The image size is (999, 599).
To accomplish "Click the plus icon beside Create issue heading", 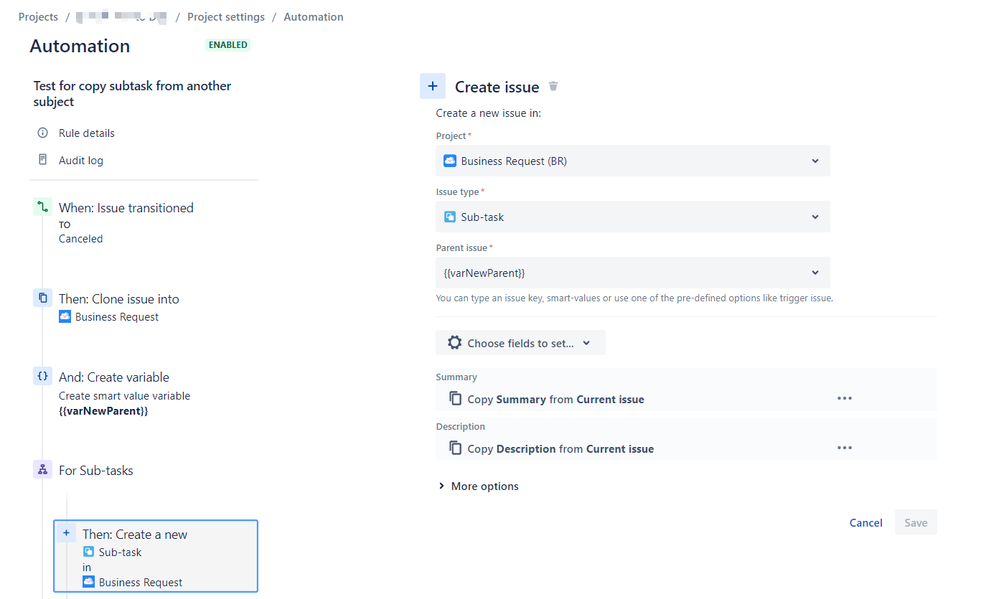I will 433,86.
